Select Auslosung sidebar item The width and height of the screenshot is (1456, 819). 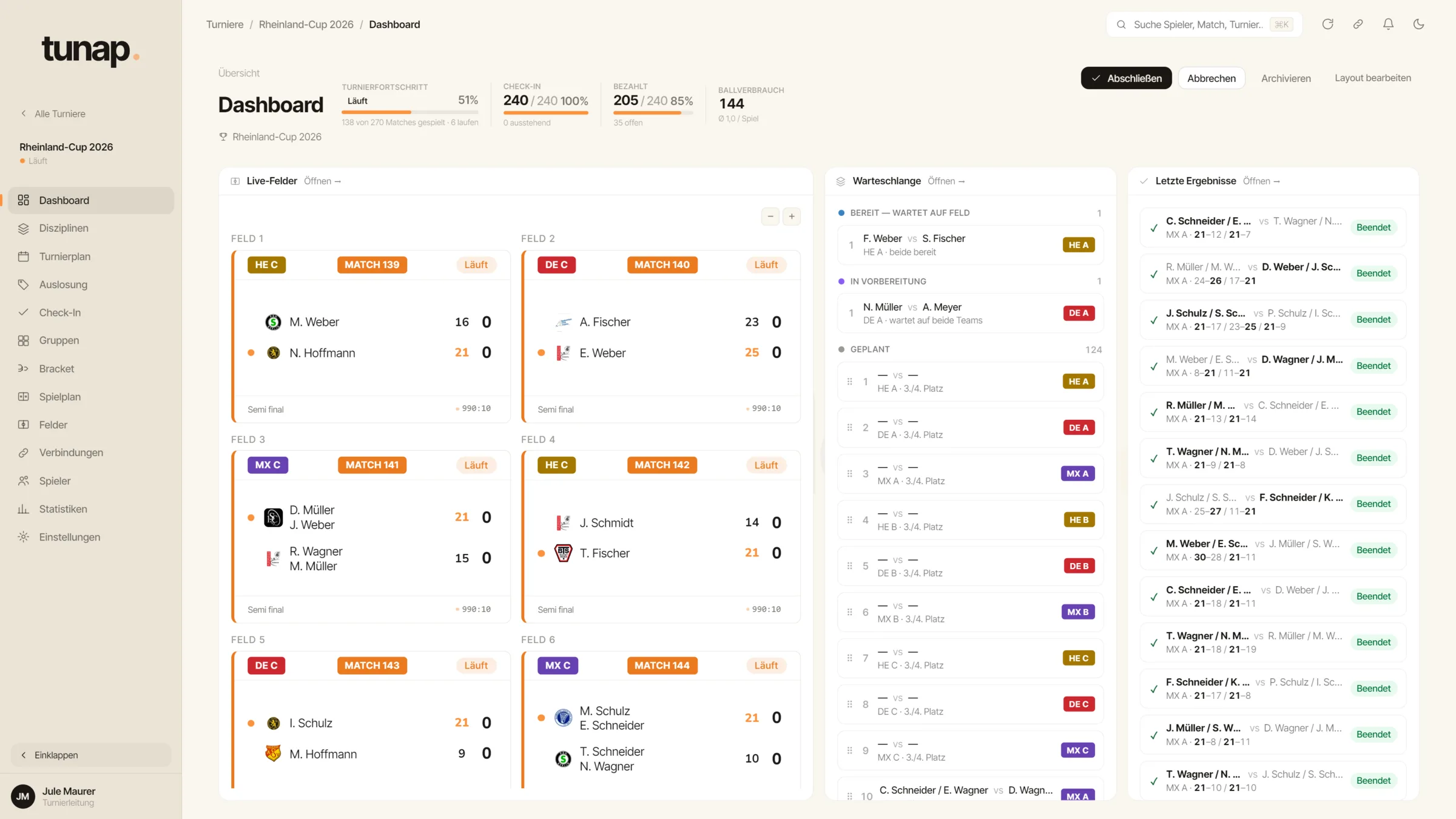coord(91,285)
